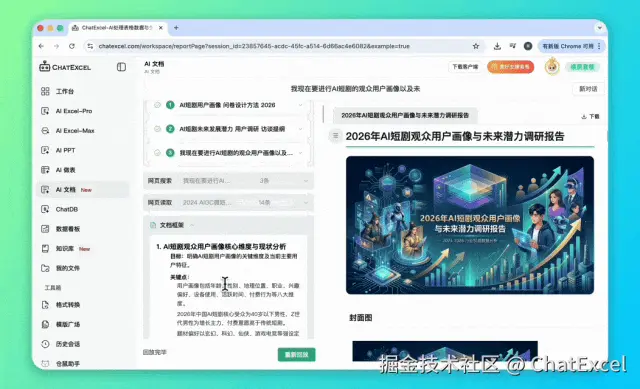
Task: Click the 回放完毕 status text
Action: click(155, 352)
